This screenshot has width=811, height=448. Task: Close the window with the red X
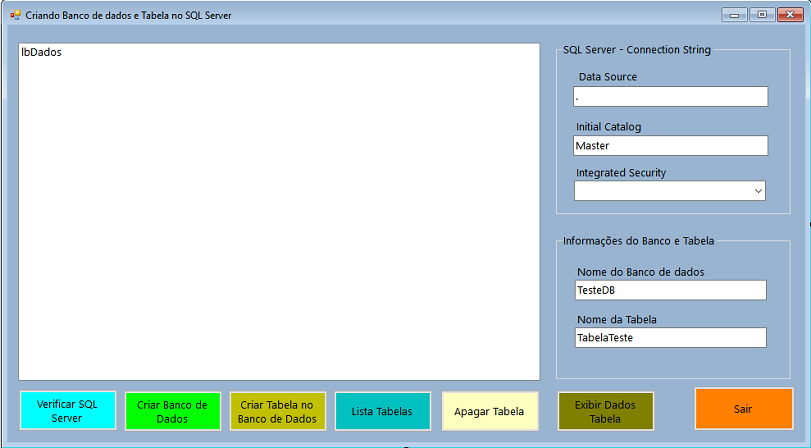[x=790, y=14]
